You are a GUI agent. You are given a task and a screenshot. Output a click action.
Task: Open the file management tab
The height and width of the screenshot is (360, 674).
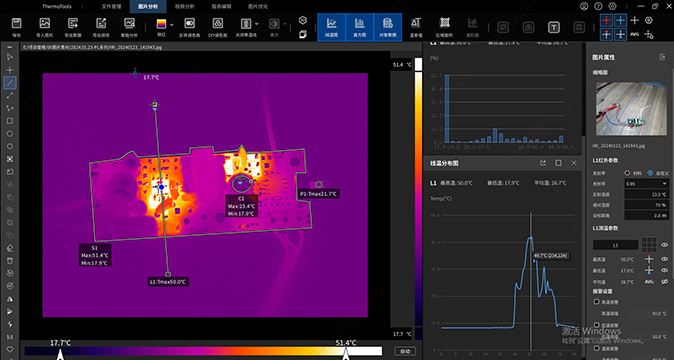coord(111,6)
